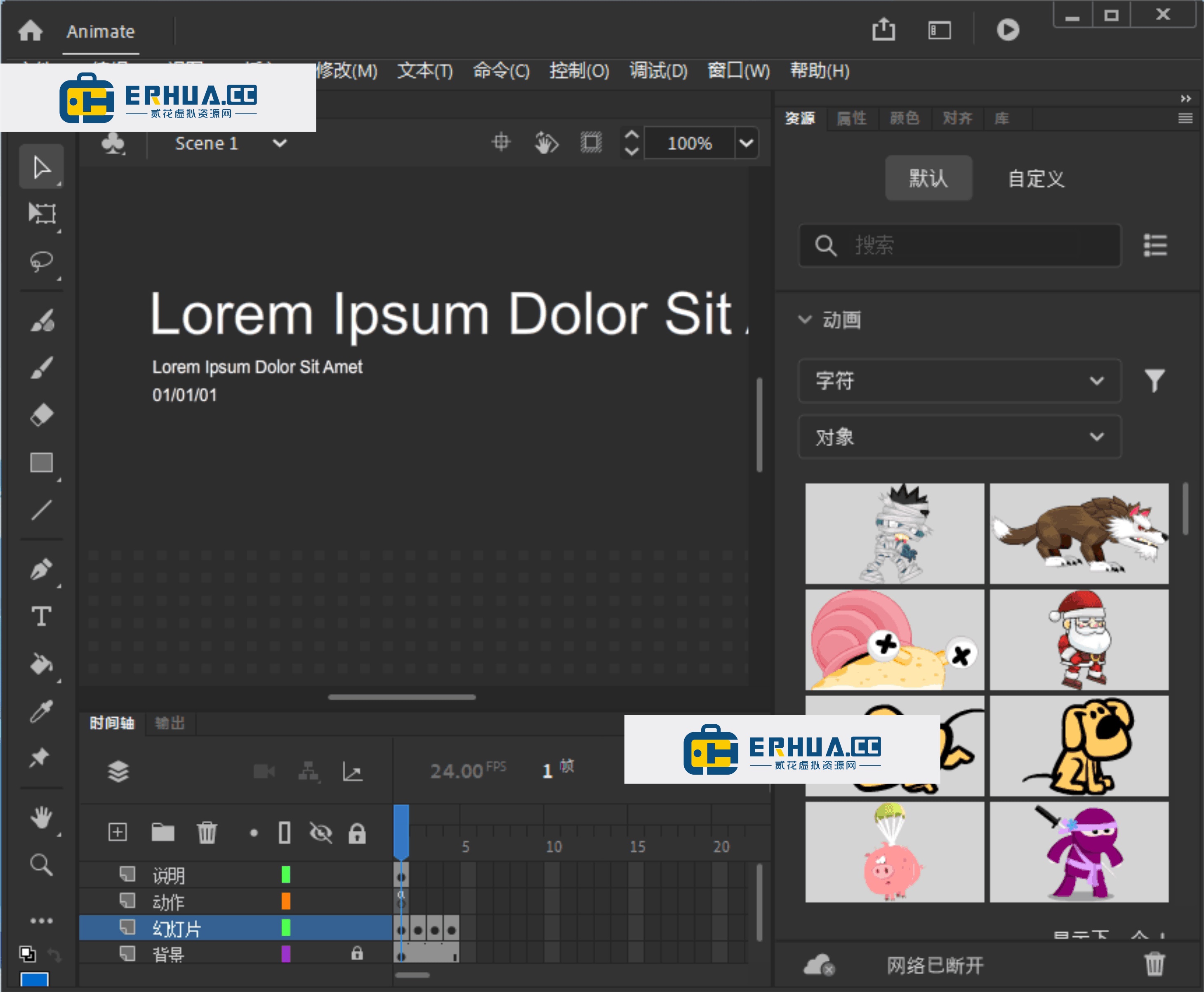Open the 命令(C) menu
Screen dimensions: 1204x992
tap(501, 71)
